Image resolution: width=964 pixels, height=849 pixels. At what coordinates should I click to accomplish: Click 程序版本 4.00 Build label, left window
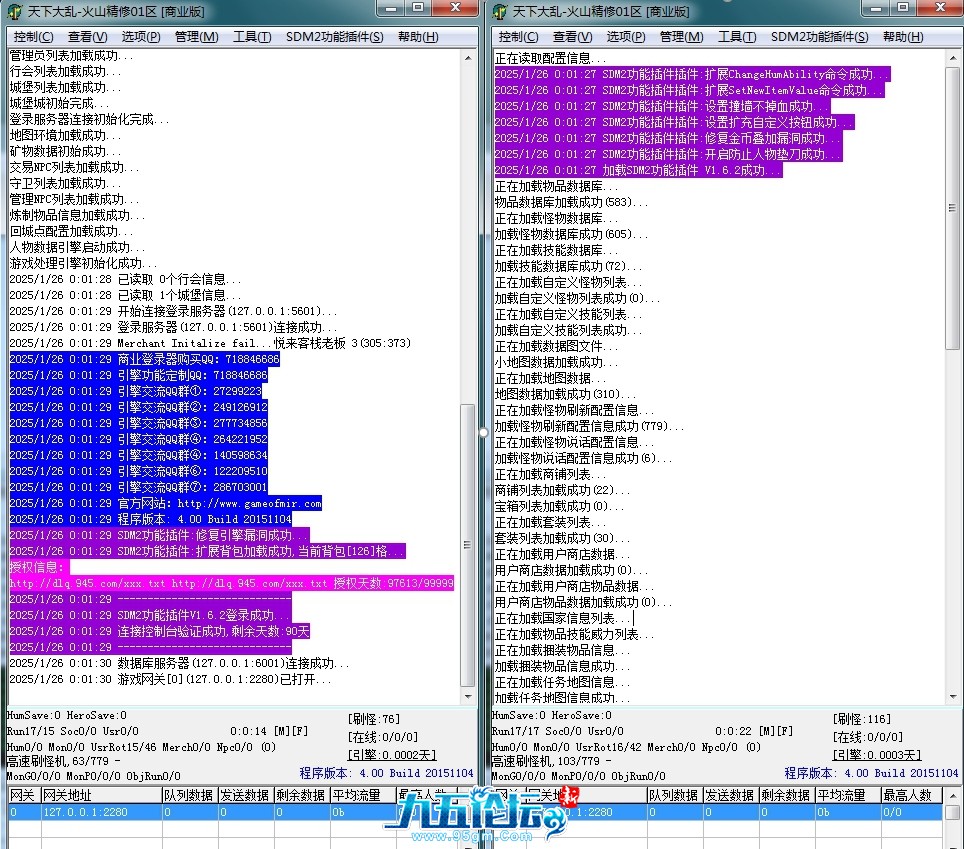click(386, 773)
